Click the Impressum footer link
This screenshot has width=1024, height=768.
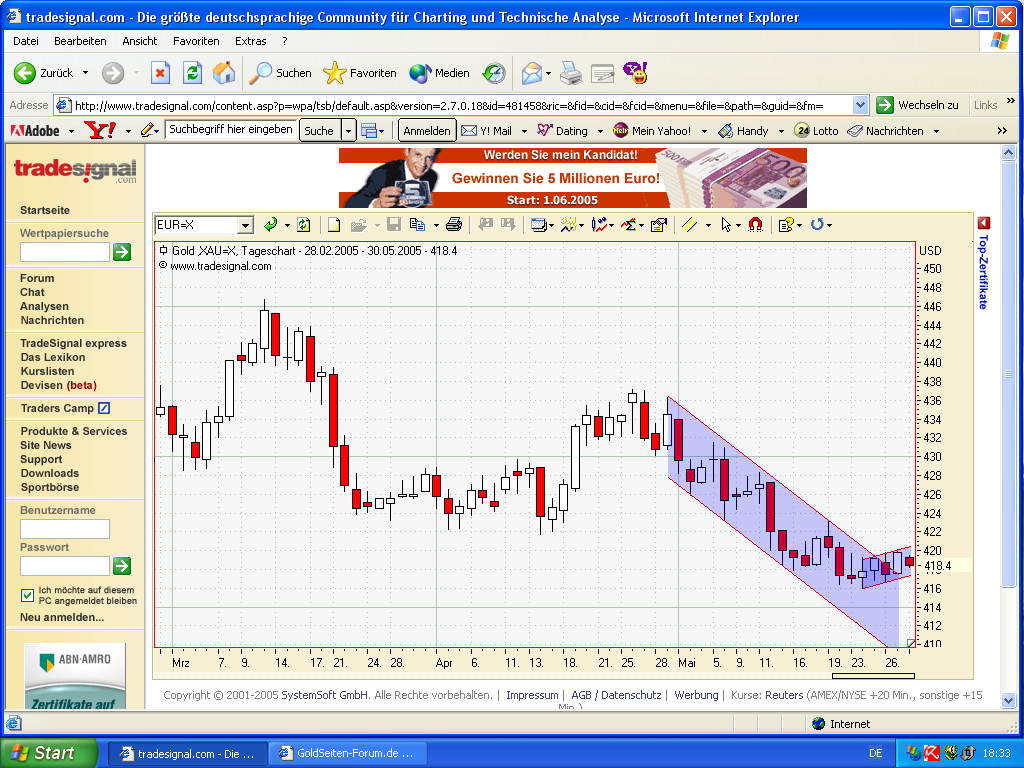(x=532, y=695)
